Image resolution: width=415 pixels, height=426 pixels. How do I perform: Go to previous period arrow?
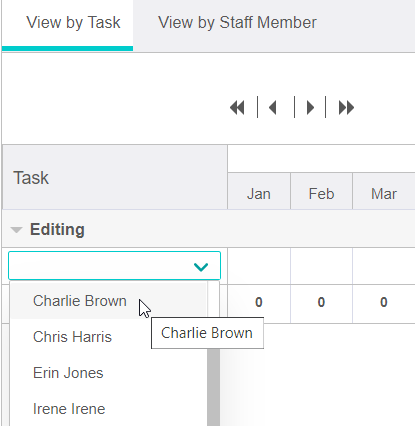pos(273,108)
